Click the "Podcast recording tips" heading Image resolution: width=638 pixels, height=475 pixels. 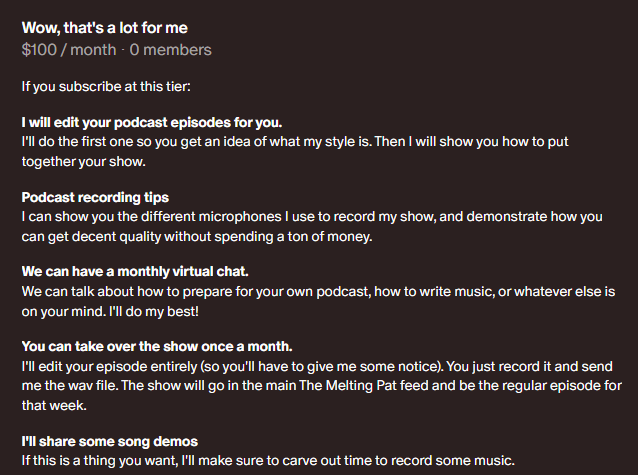[95, 197]
